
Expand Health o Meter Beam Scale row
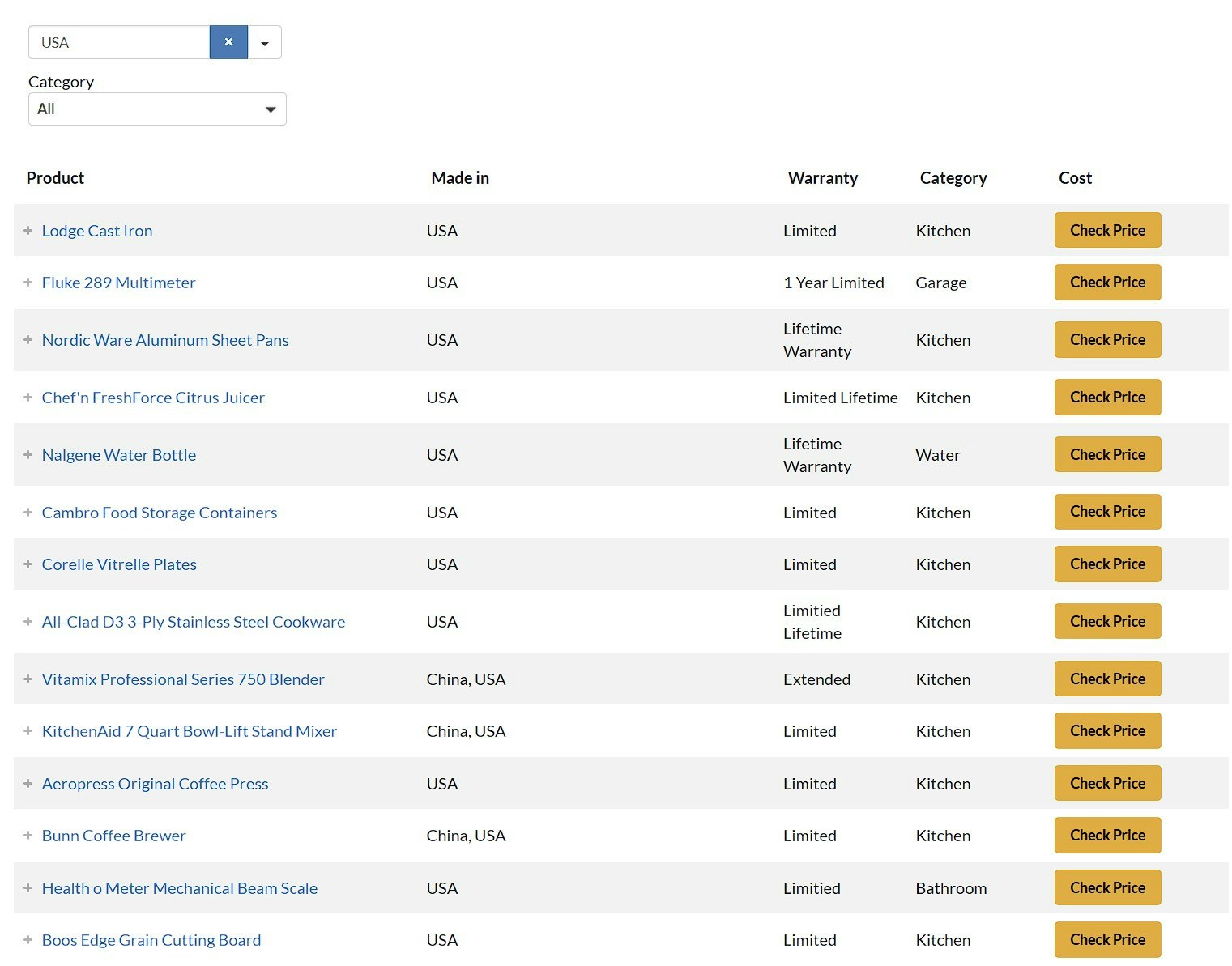(28, 888)
